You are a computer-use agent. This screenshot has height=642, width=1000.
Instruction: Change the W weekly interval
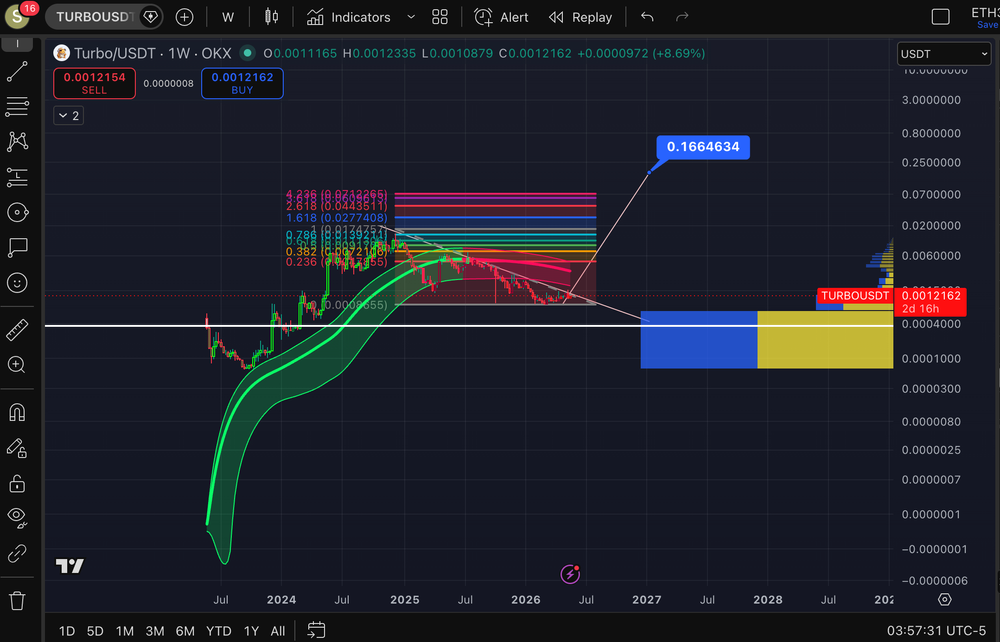tap(228, 17)
